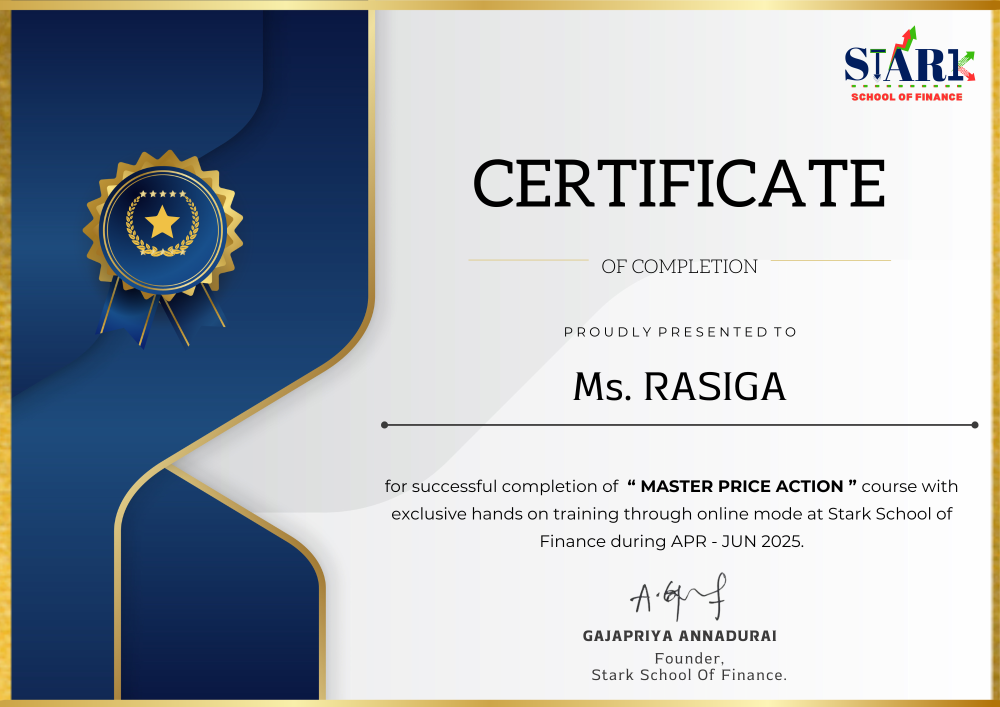
Task: Click the green upward arrow in the logo
Action: 909,37
